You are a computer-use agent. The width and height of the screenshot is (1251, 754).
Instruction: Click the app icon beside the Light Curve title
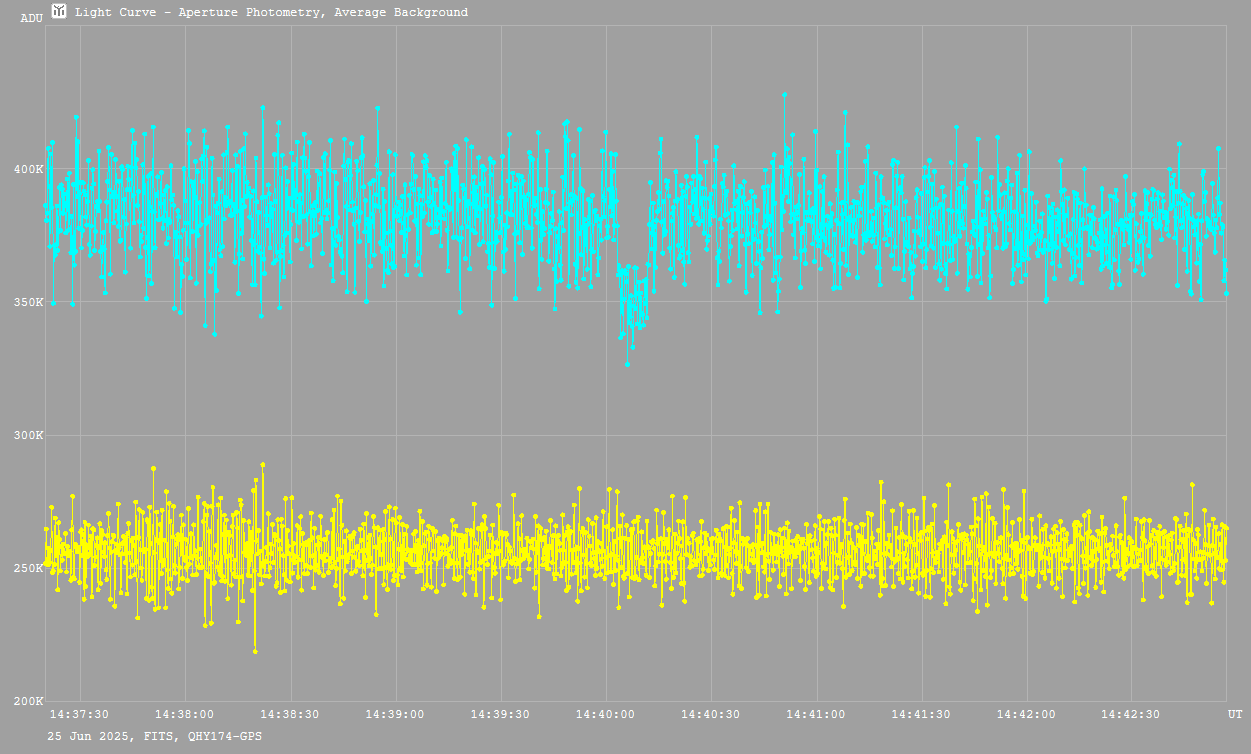pos(59,11)
